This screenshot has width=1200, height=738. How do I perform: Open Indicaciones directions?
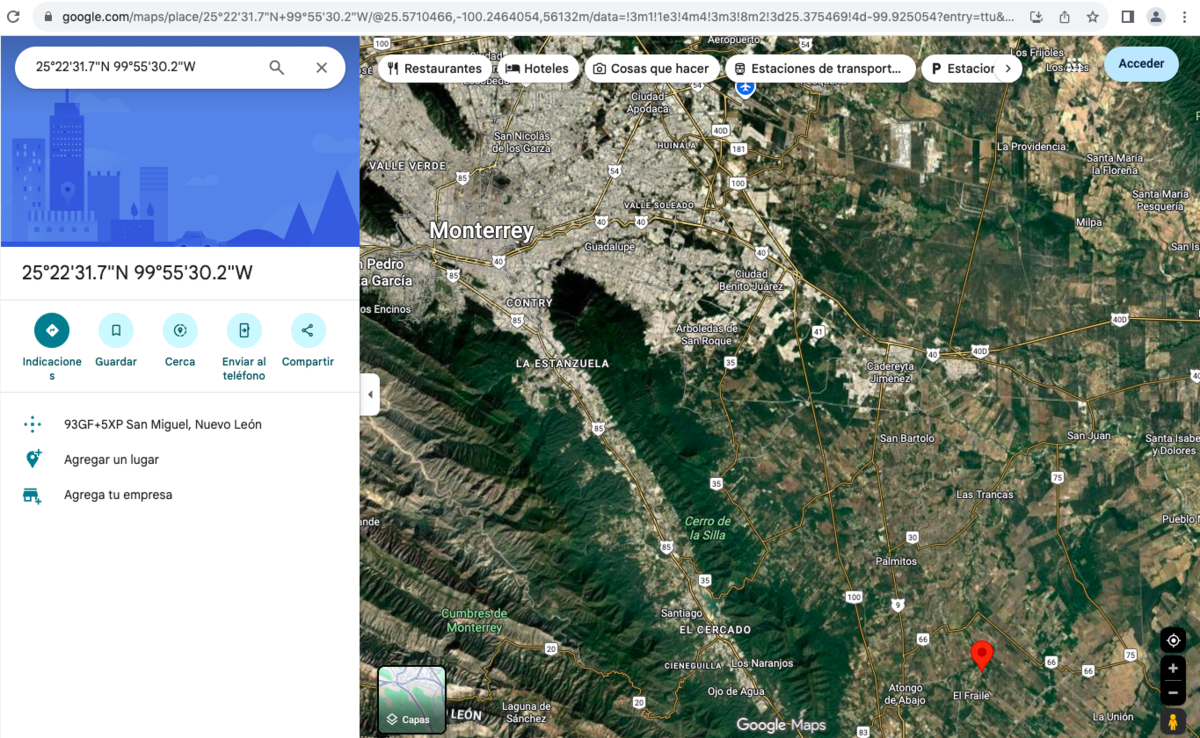(x=52, y=330)
